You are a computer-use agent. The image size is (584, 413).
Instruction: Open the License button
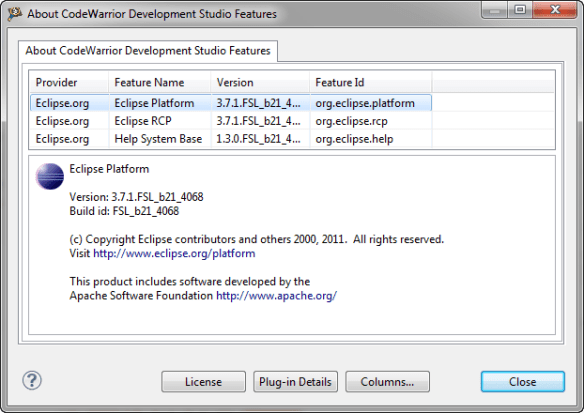(x=203, y=382)
